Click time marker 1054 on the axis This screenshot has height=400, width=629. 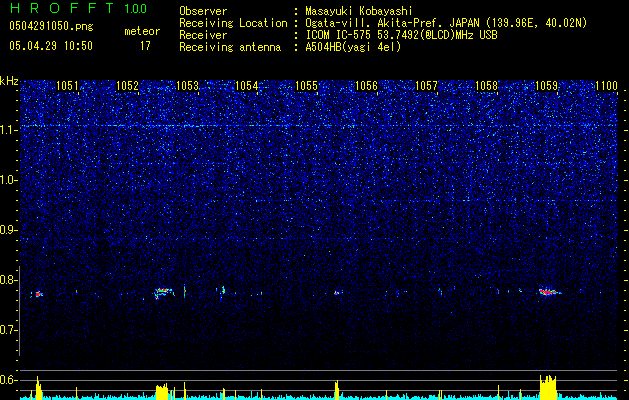coord(246,85)
